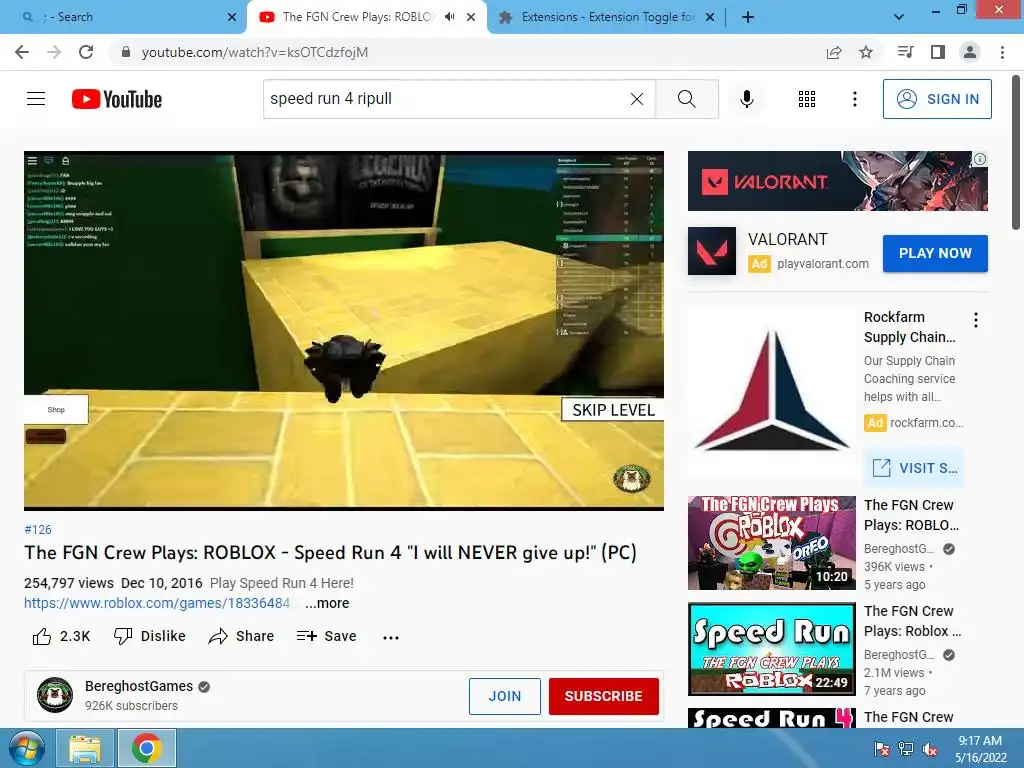Open Chrome media controls
The image size is (1024, 768).
click(x=905, y=52)
